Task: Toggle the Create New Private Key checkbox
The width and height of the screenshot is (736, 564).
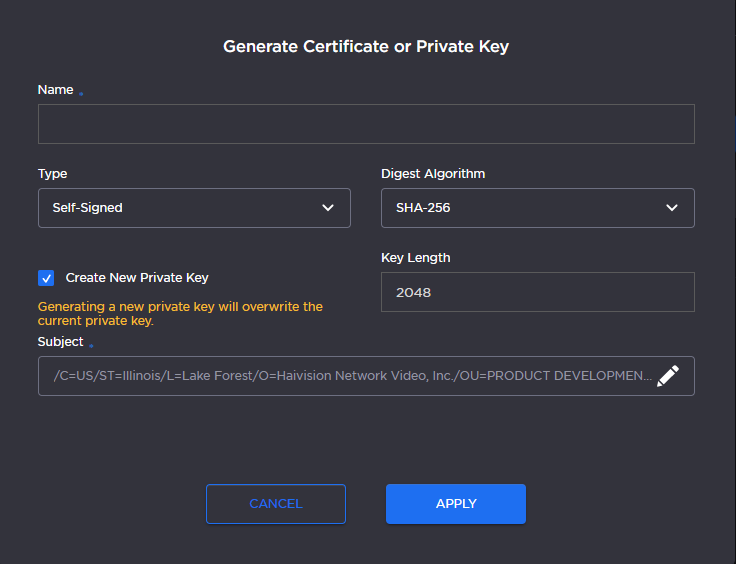Action: tap(46, 278)
